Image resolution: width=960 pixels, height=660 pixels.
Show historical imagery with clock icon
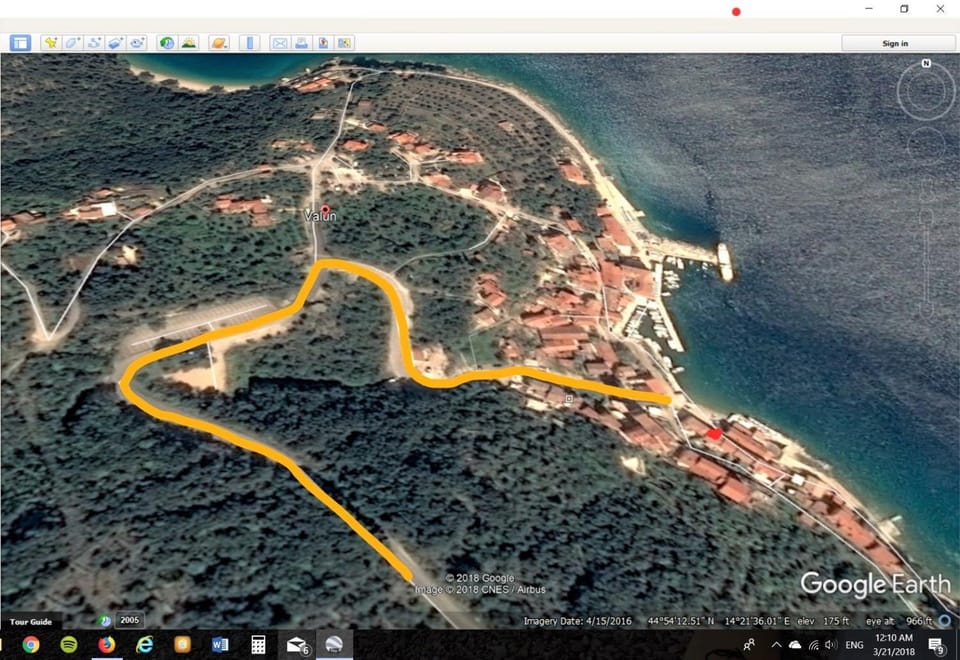click(167, 43)
